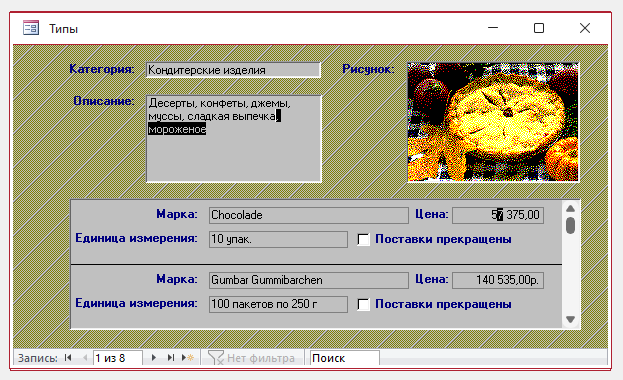Toggle 'Поставки прекращены' checkbox for Gumbar Gummibarchen
This screenshot has height=380, width=623.
(364, 304)
